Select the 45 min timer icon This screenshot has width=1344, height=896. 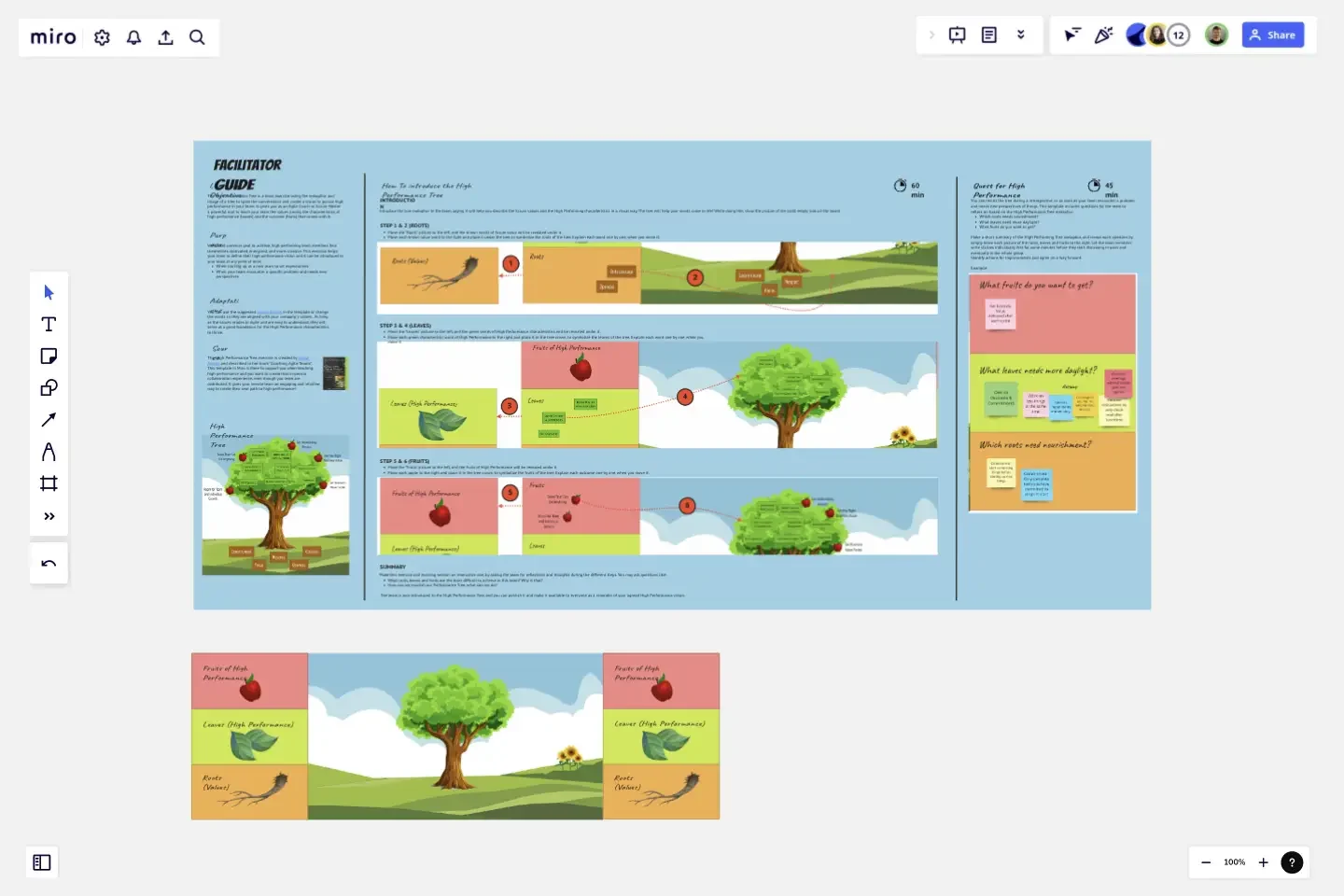tap(1094, 186)
